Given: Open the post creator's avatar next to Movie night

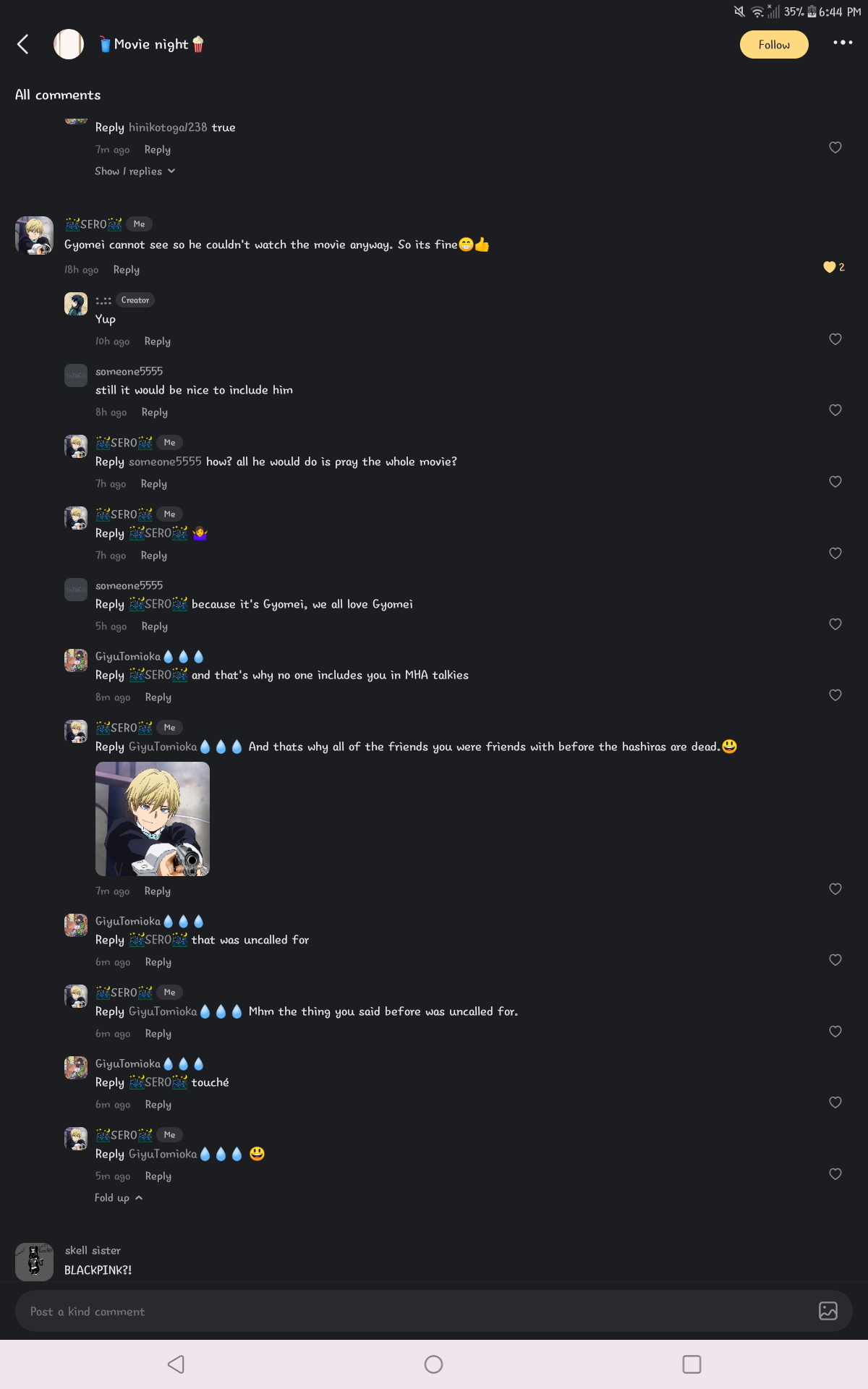Looking at the screenshot, I should pos(69,44).
